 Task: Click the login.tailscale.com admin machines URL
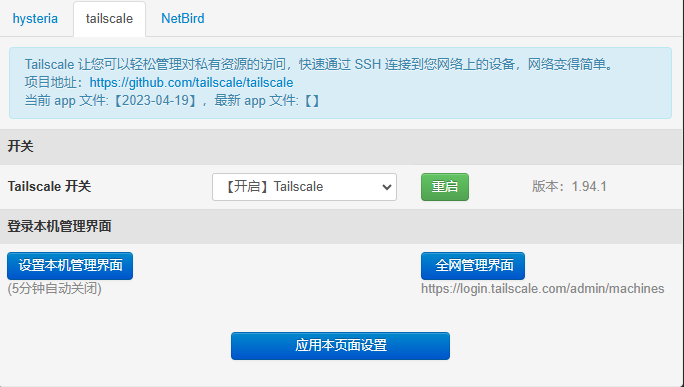pos(543,289)
